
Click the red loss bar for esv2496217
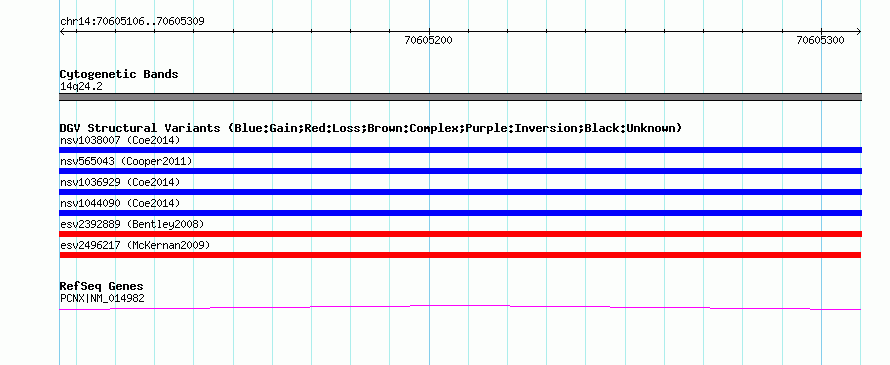pyautogui.click(x=460, y=255)
